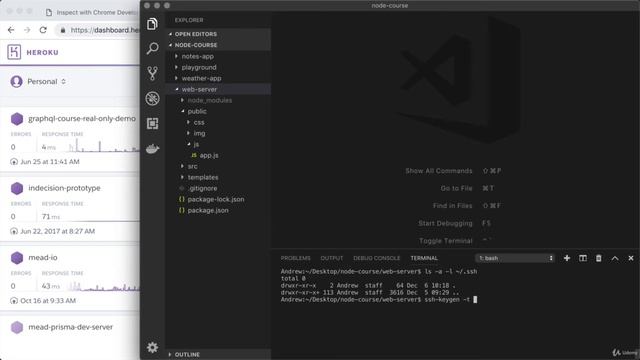
Task: Switch to the Debug Console tab
Action: click(377, 258)
